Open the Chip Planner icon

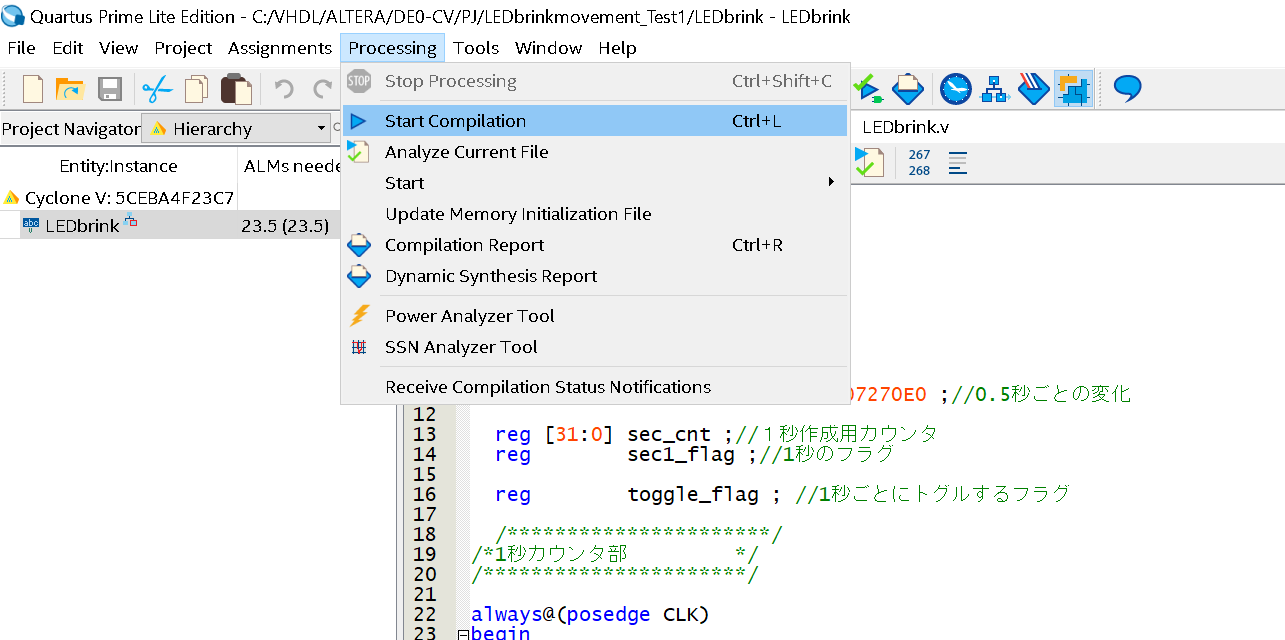pos(1073,89)
